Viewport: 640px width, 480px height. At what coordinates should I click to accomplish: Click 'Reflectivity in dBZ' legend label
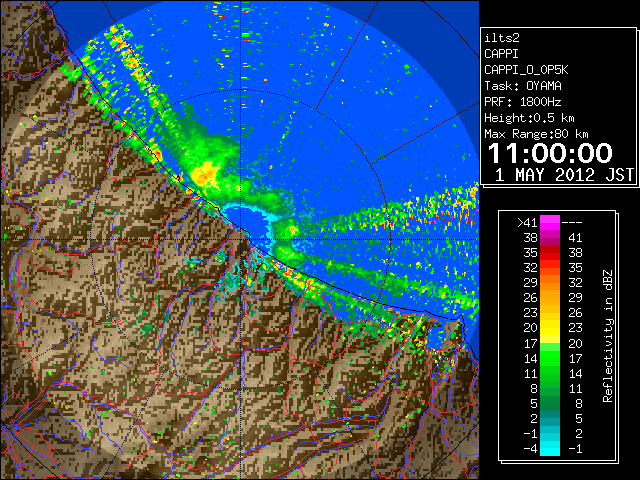(607, 336)
